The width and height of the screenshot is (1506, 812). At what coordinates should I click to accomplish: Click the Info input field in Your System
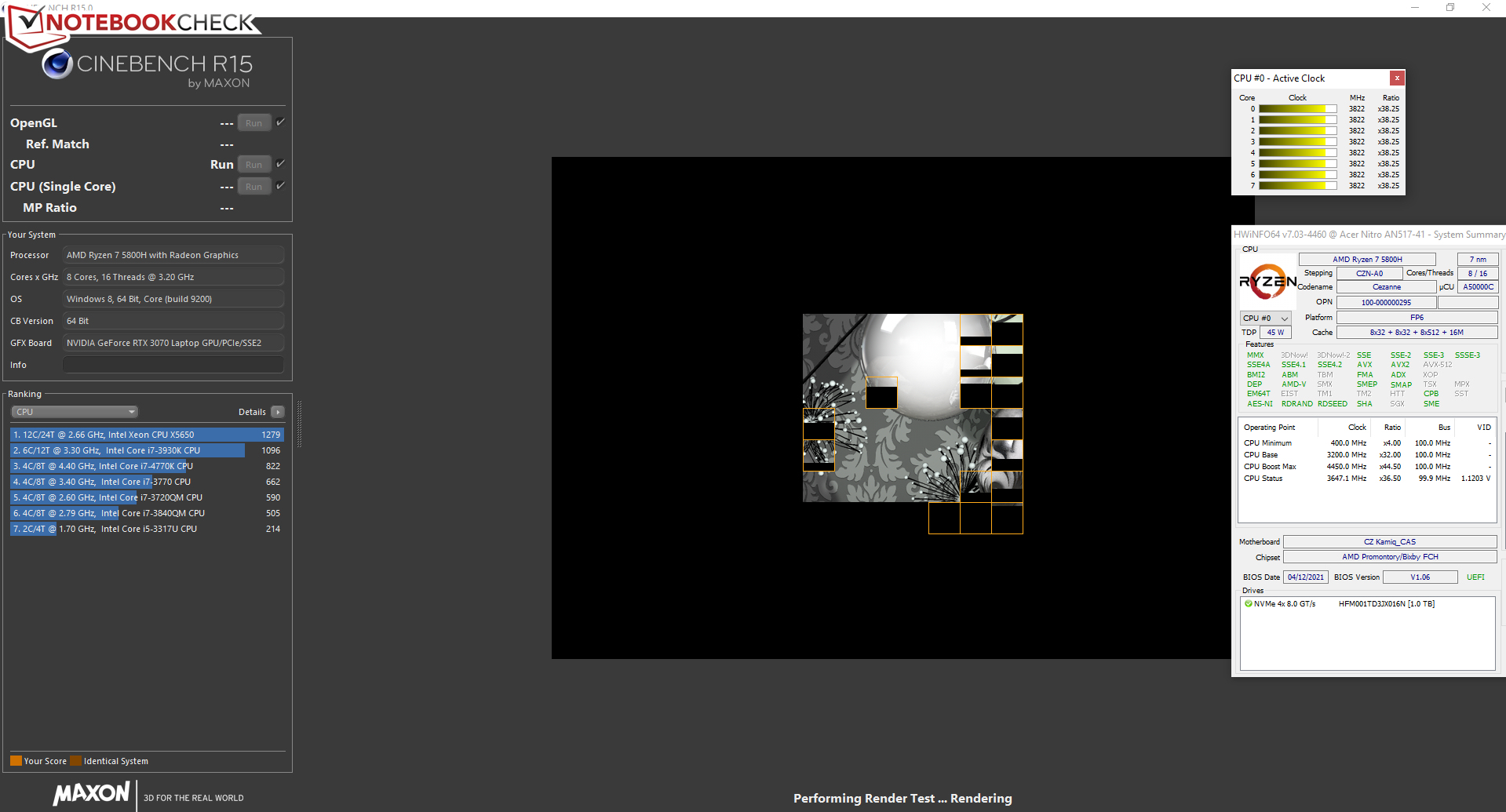173,365
